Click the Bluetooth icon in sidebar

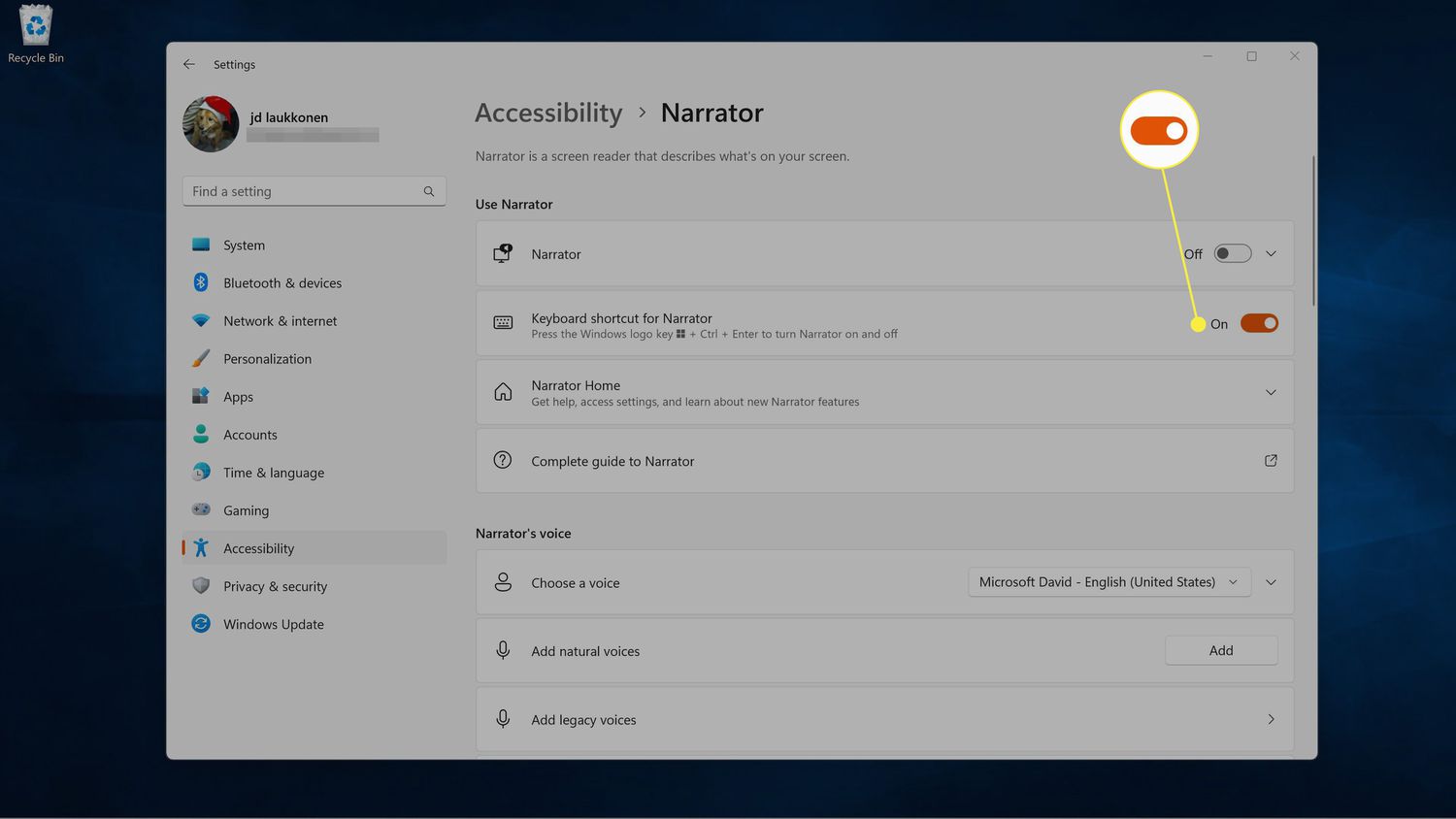pos(201,282)
